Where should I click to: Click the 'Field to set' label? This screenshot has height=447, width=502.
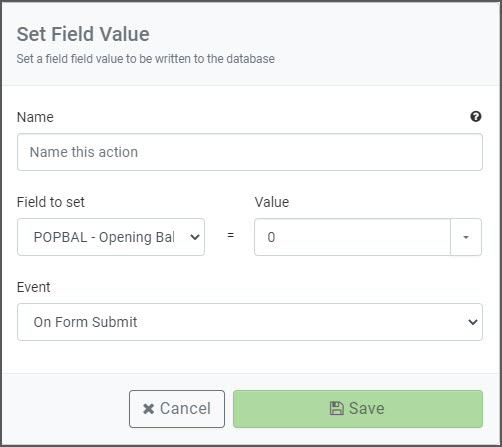click(51, 202)
